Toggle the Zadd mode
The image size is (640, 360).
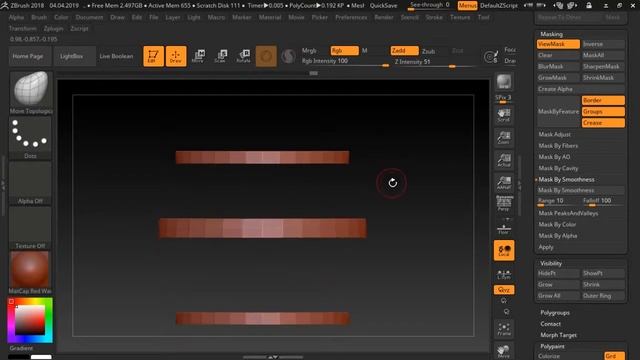pos(404,51)
